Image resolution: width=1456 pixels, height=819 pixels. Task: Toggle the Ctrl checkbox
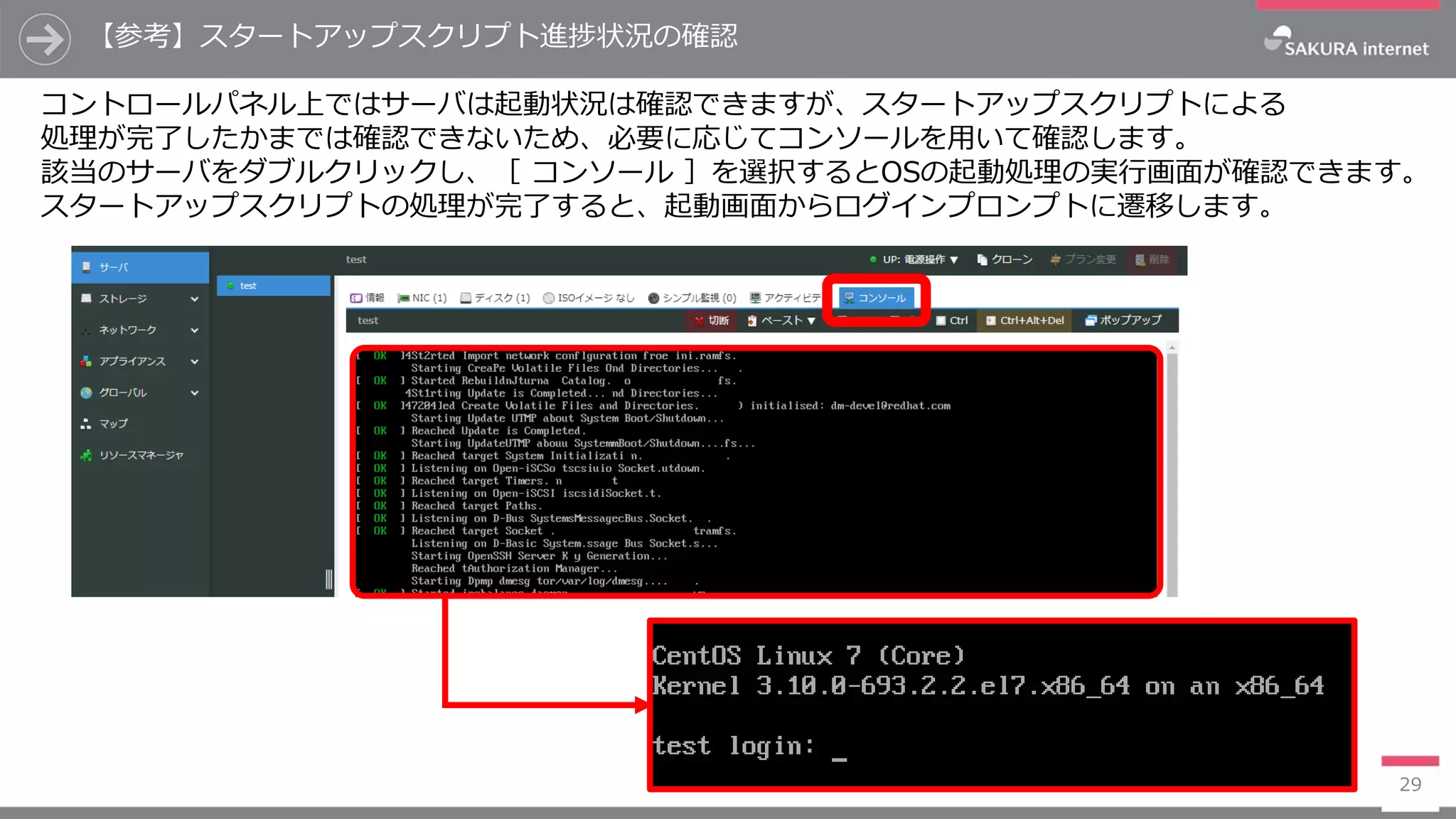click(x=941, y=321)
